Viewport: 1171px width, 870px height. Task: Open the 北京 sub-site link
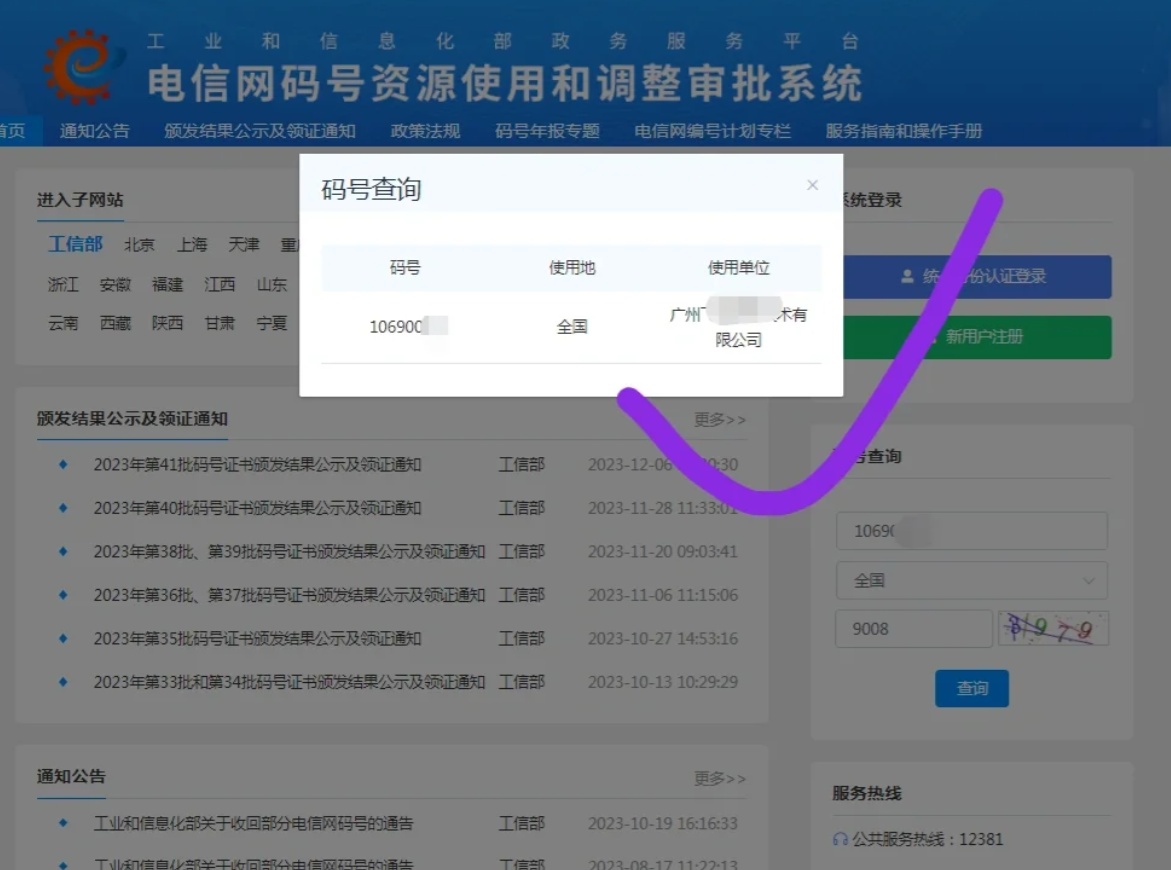[x=139, y=243]
